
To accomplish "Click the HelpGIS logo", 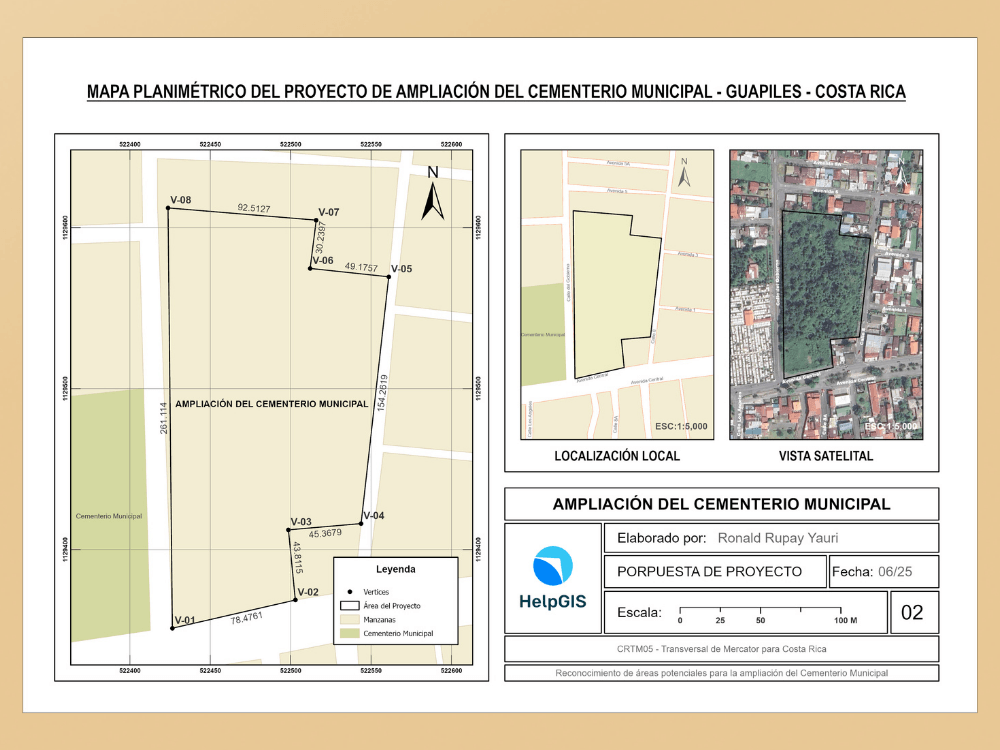I will 552,578.
